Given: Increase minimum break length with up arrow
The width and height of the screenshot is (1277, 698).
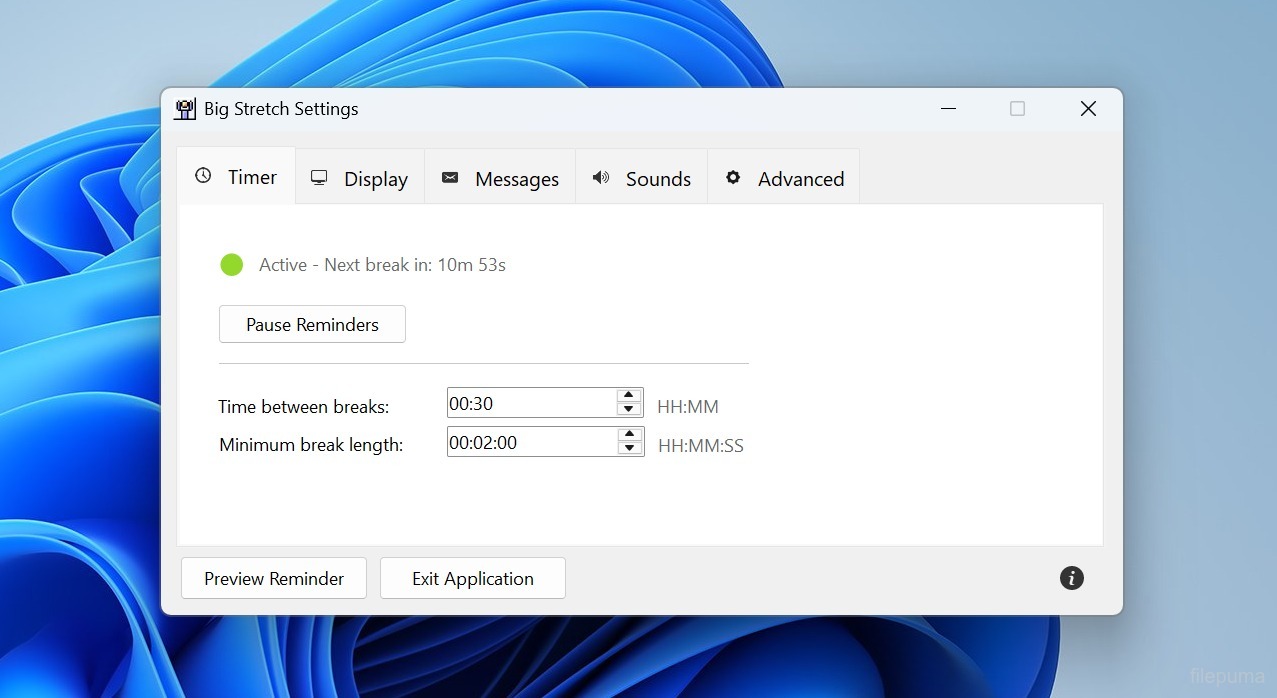Looking at the screenshot, I should 629,435.
